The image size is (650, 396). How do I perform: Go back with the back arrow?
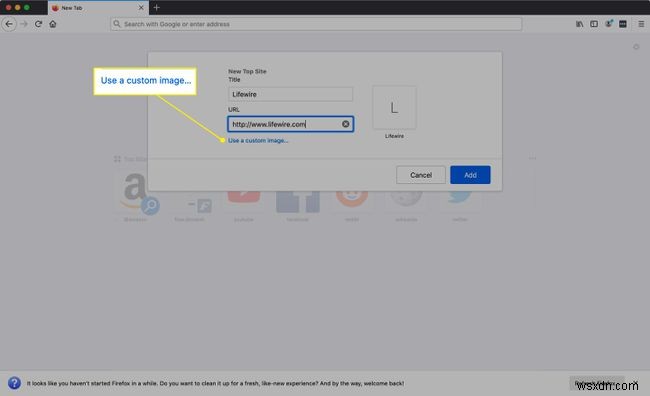coord(9,24)
